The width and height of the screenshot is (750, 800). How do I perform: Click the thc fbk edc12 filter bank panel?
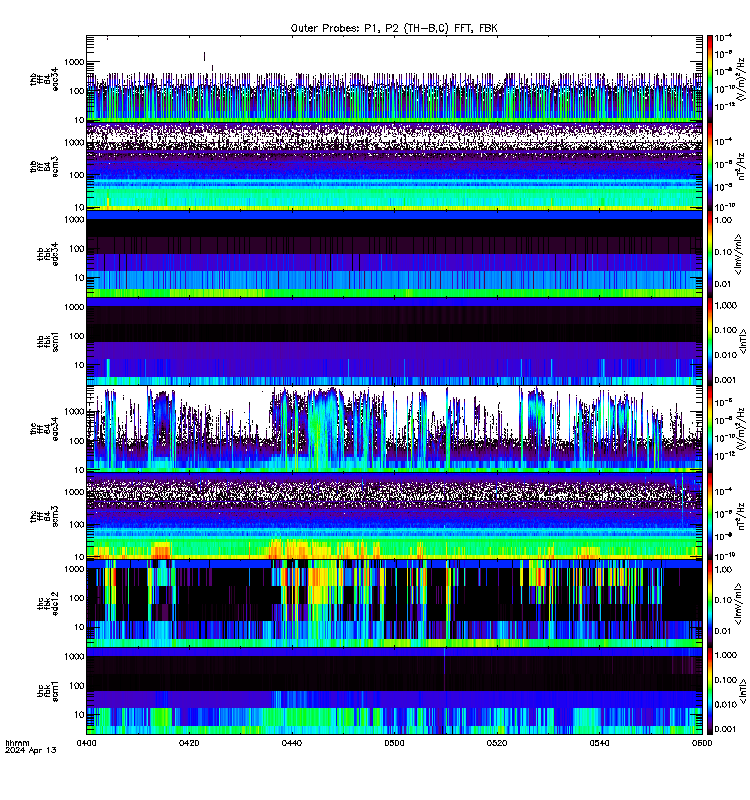pyautogui.click(x=394, y=604)
